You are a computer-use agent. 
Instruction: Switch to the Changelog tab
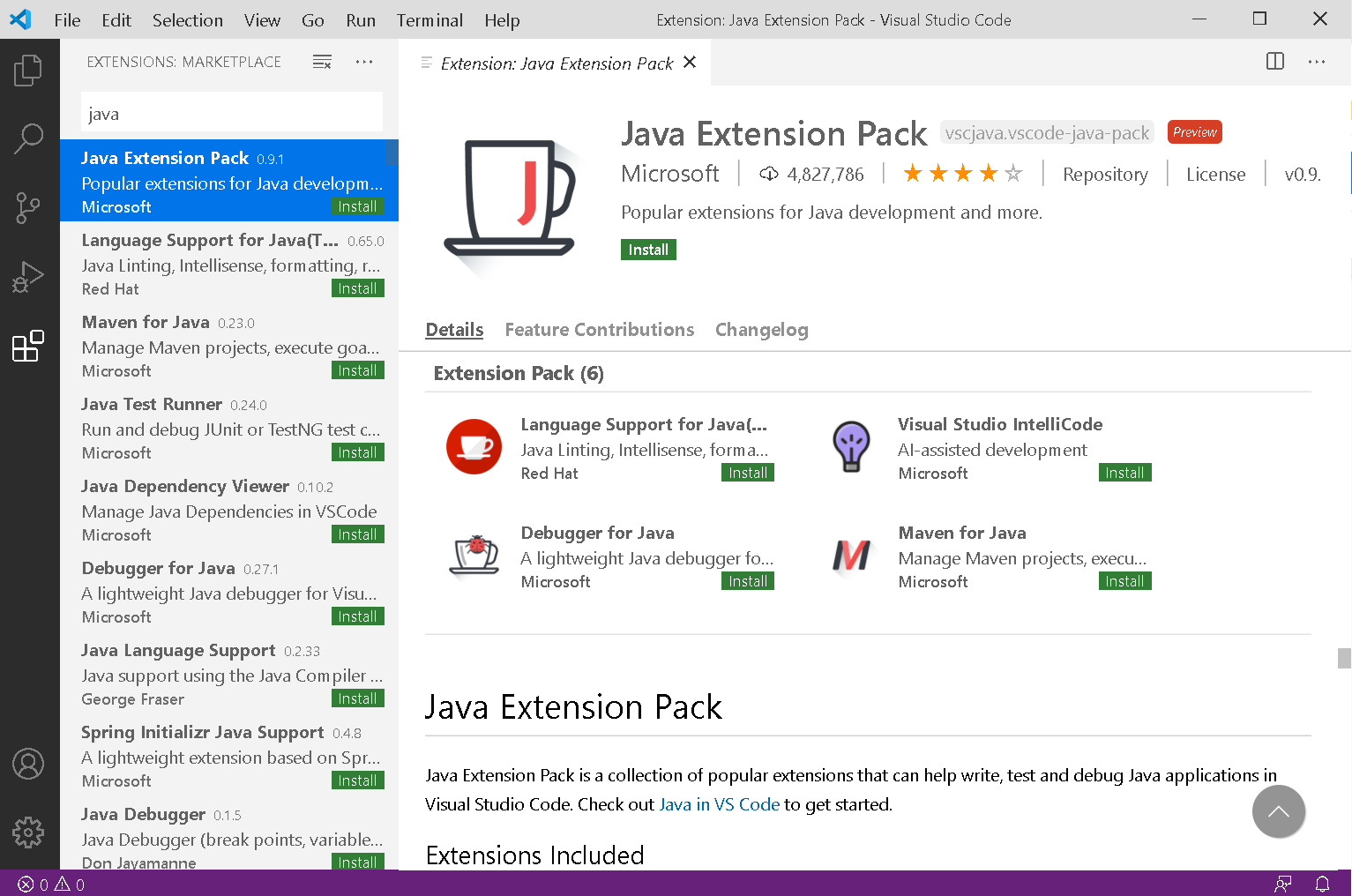[x=762, y=330]
